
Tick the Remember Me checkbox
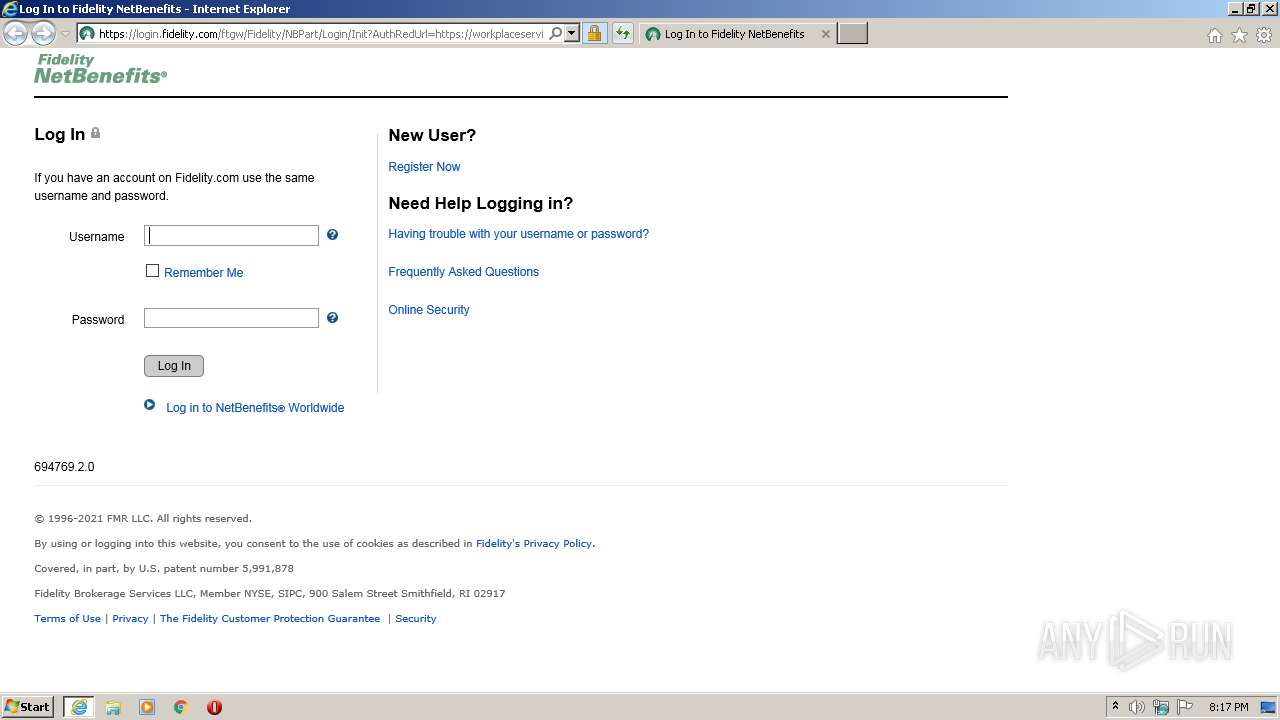(152, 271)
